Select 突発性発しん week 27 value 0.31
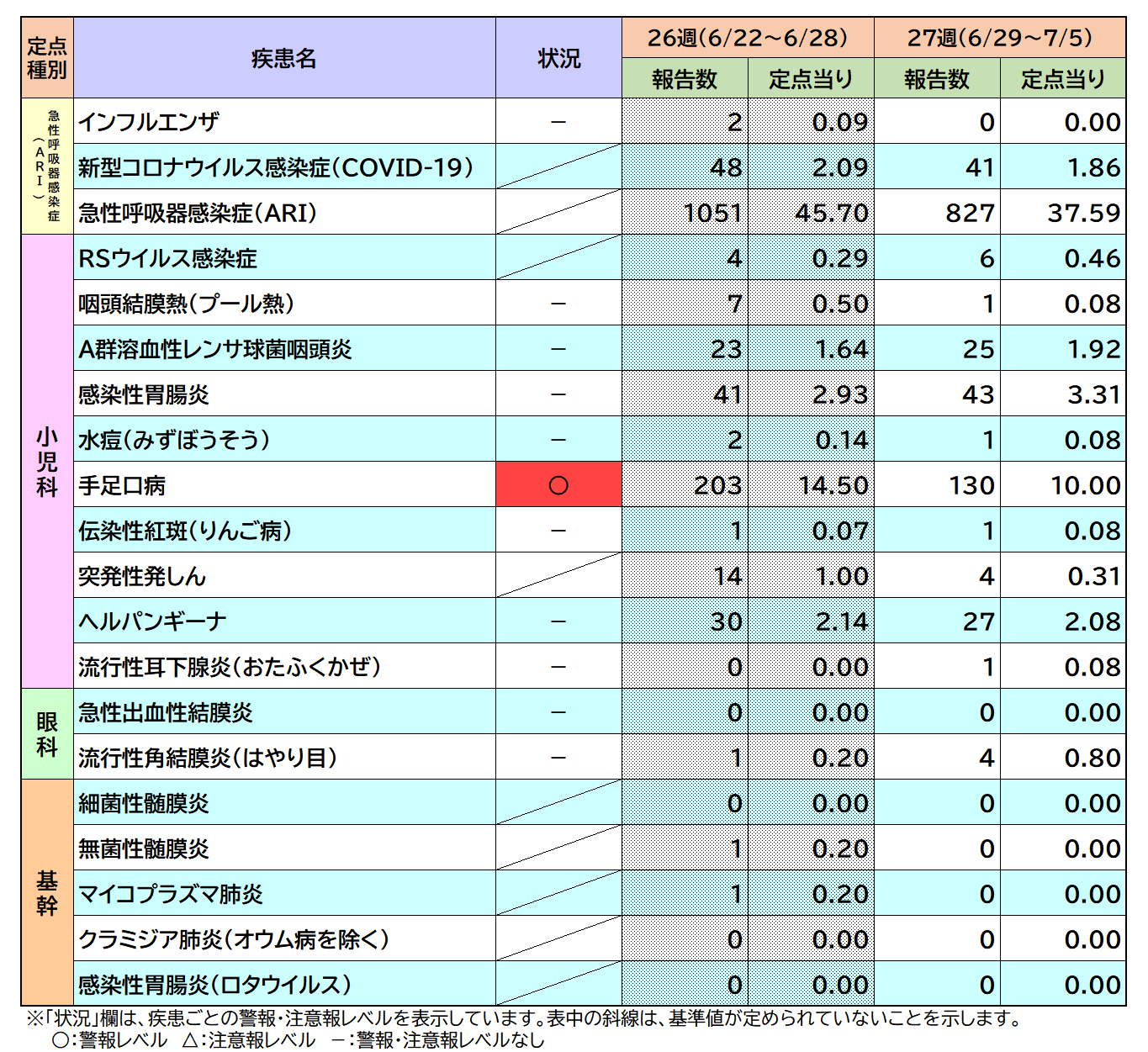This screenshot has width=1148, height=1052. [1093, 576]
